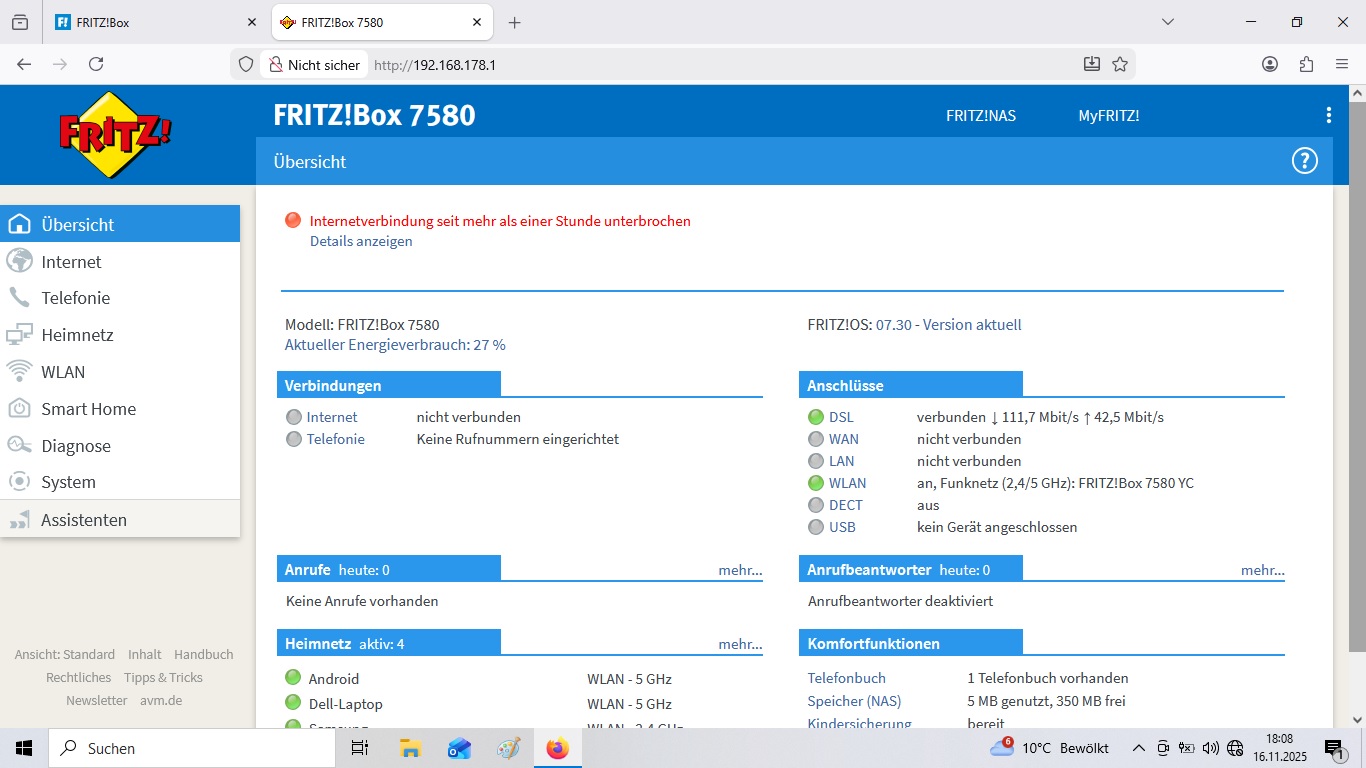Open the three-dot menu in FRITZ!Box header
The height and width of the screenshot is (768, 1366).
(1328, 115)
